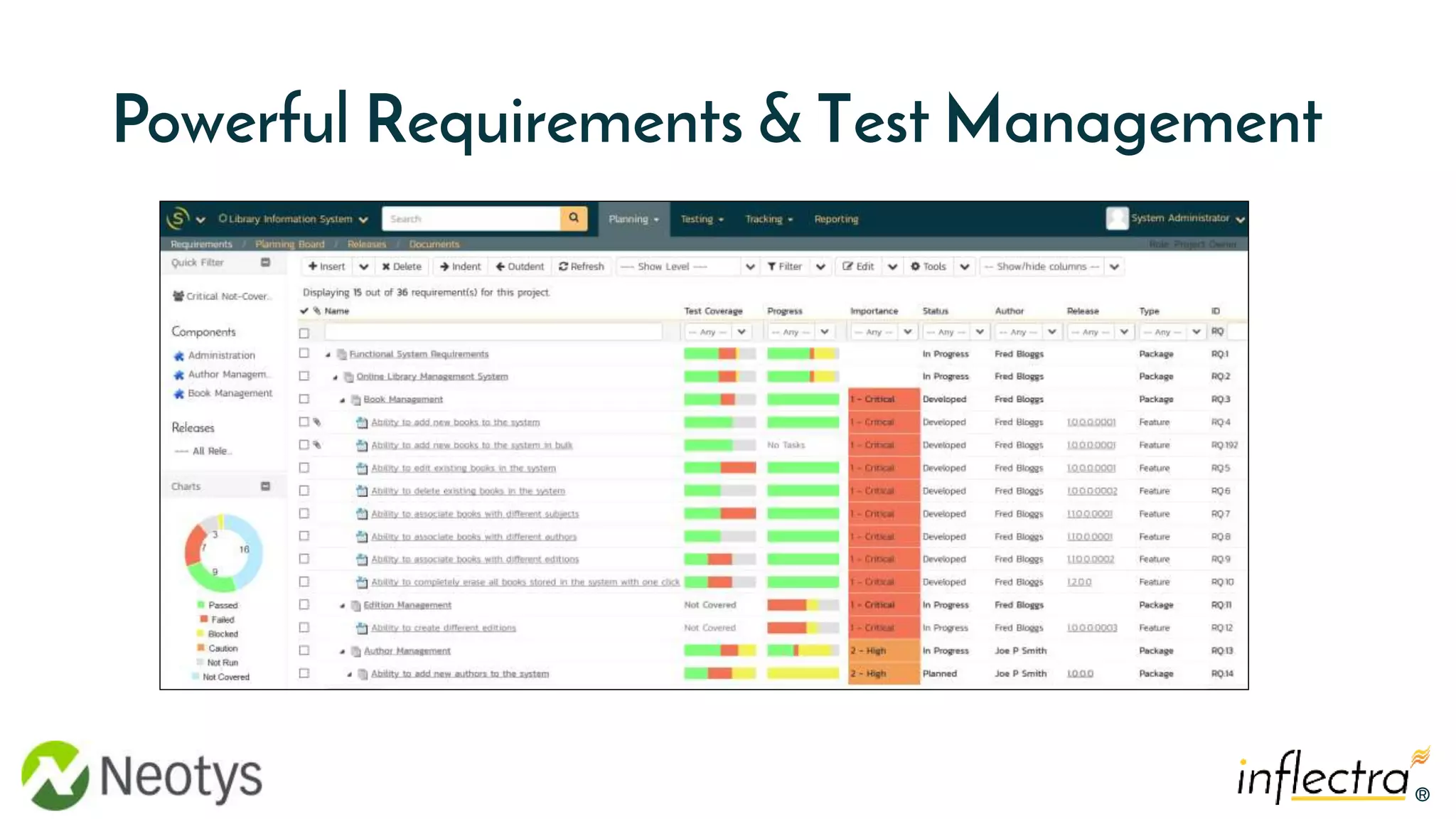Open the Documents breadcrumb link
This screenshot has width=1456, height=819.
point(434,244)
